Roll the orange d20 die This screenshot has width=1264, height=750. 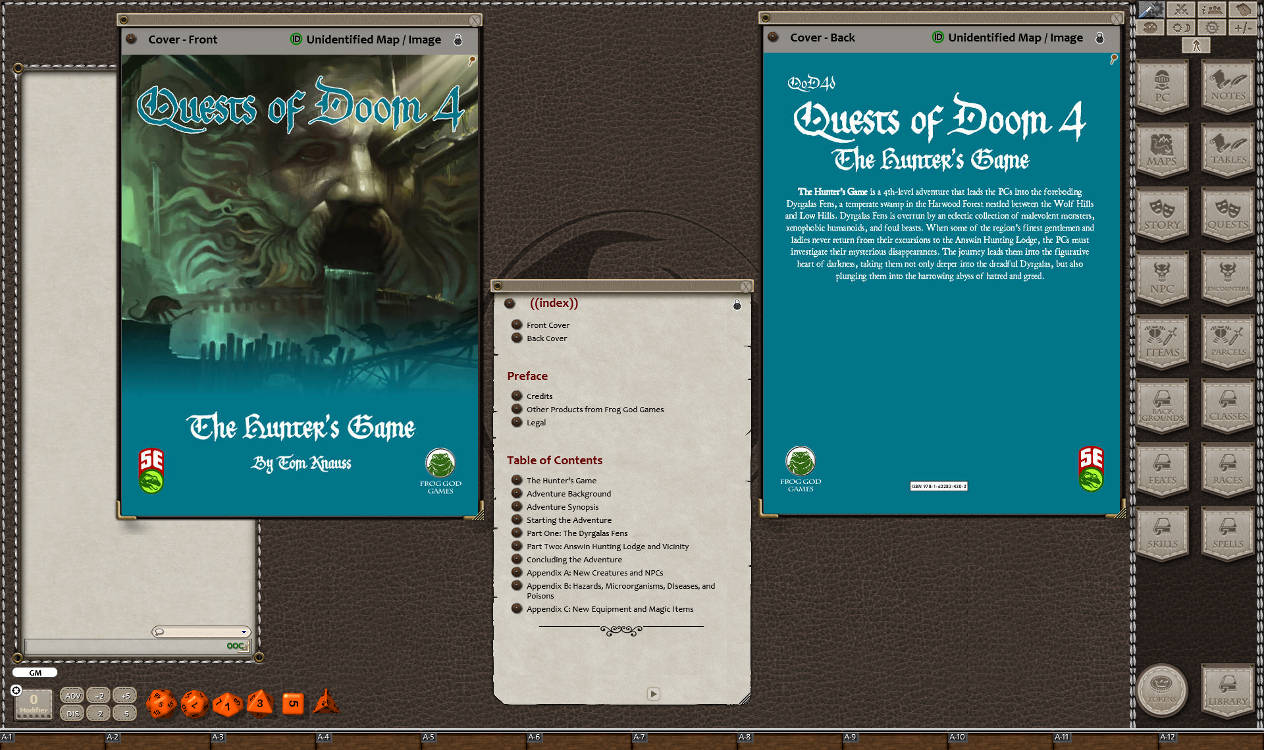point(161,703)
